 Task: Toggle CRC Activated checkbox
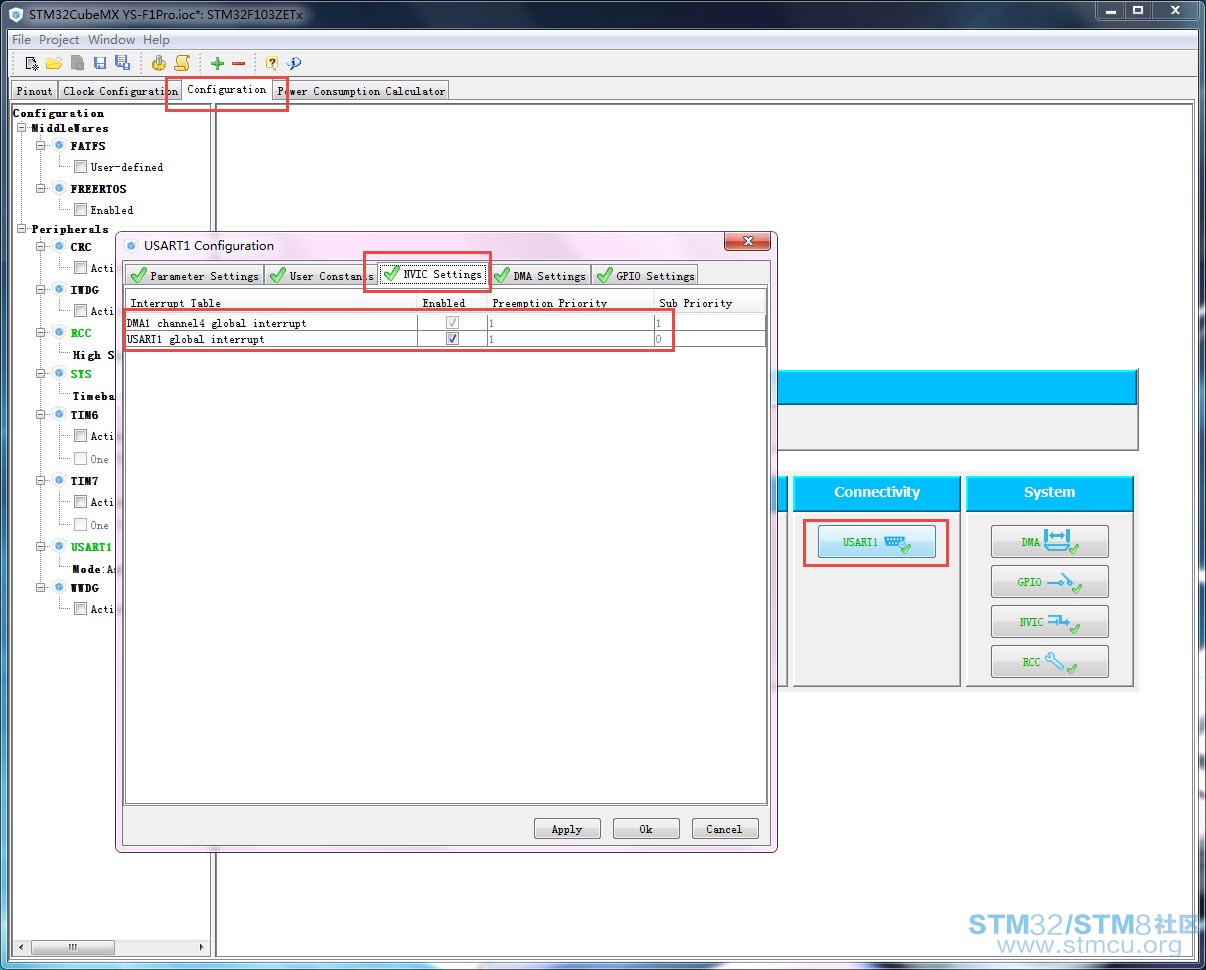pyautogui.click(x=81, y=268)
